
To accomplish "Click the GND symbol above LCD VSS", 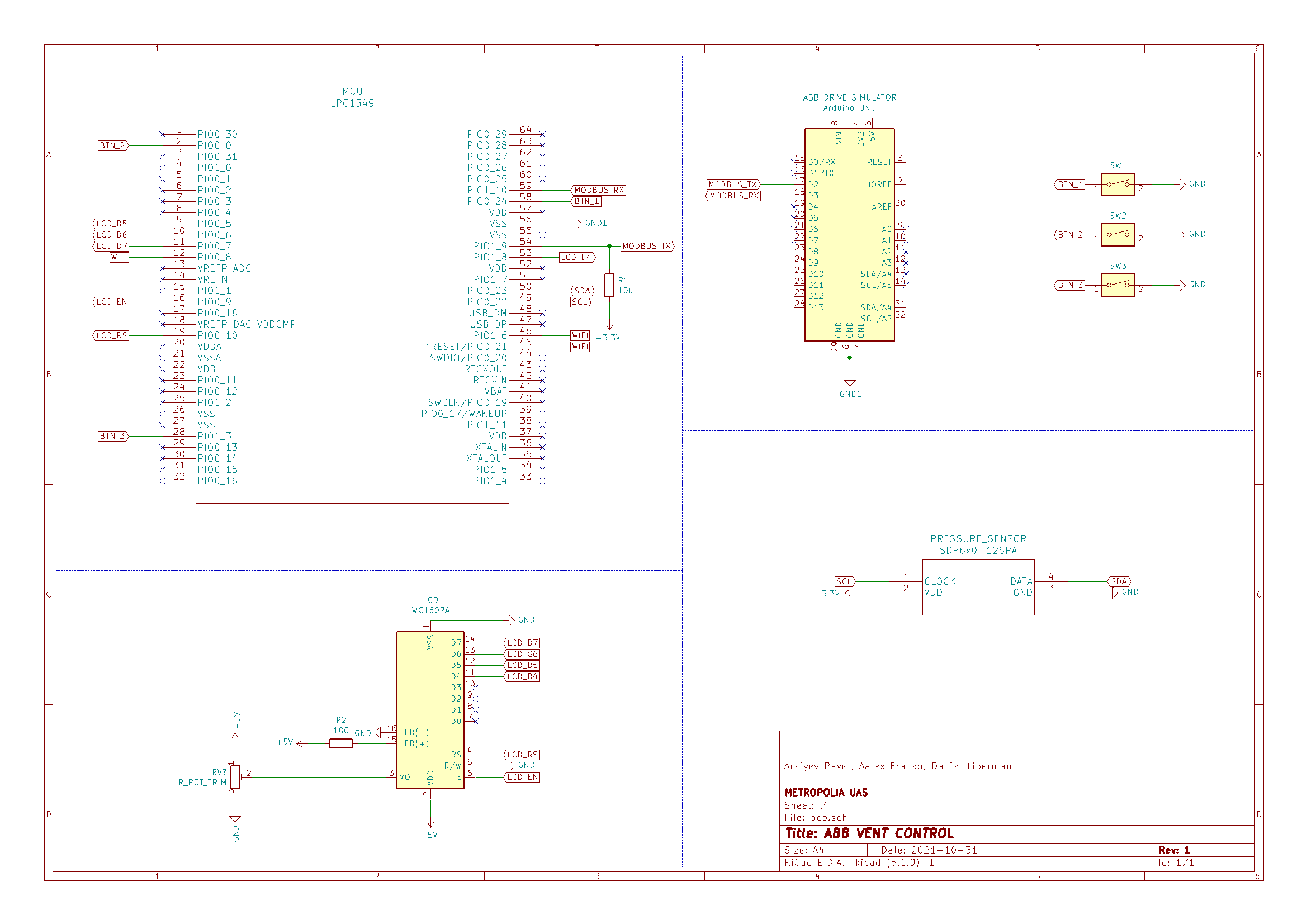I will click(x=511, y=620).
